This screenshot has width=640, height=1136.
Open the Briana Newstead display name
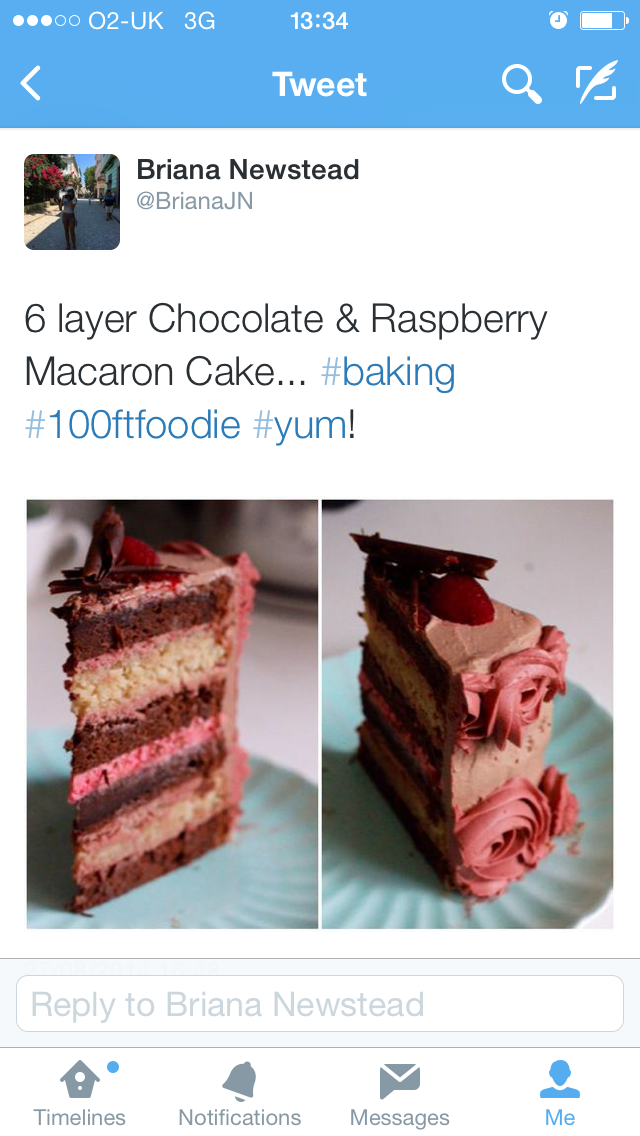pos(248,170)
